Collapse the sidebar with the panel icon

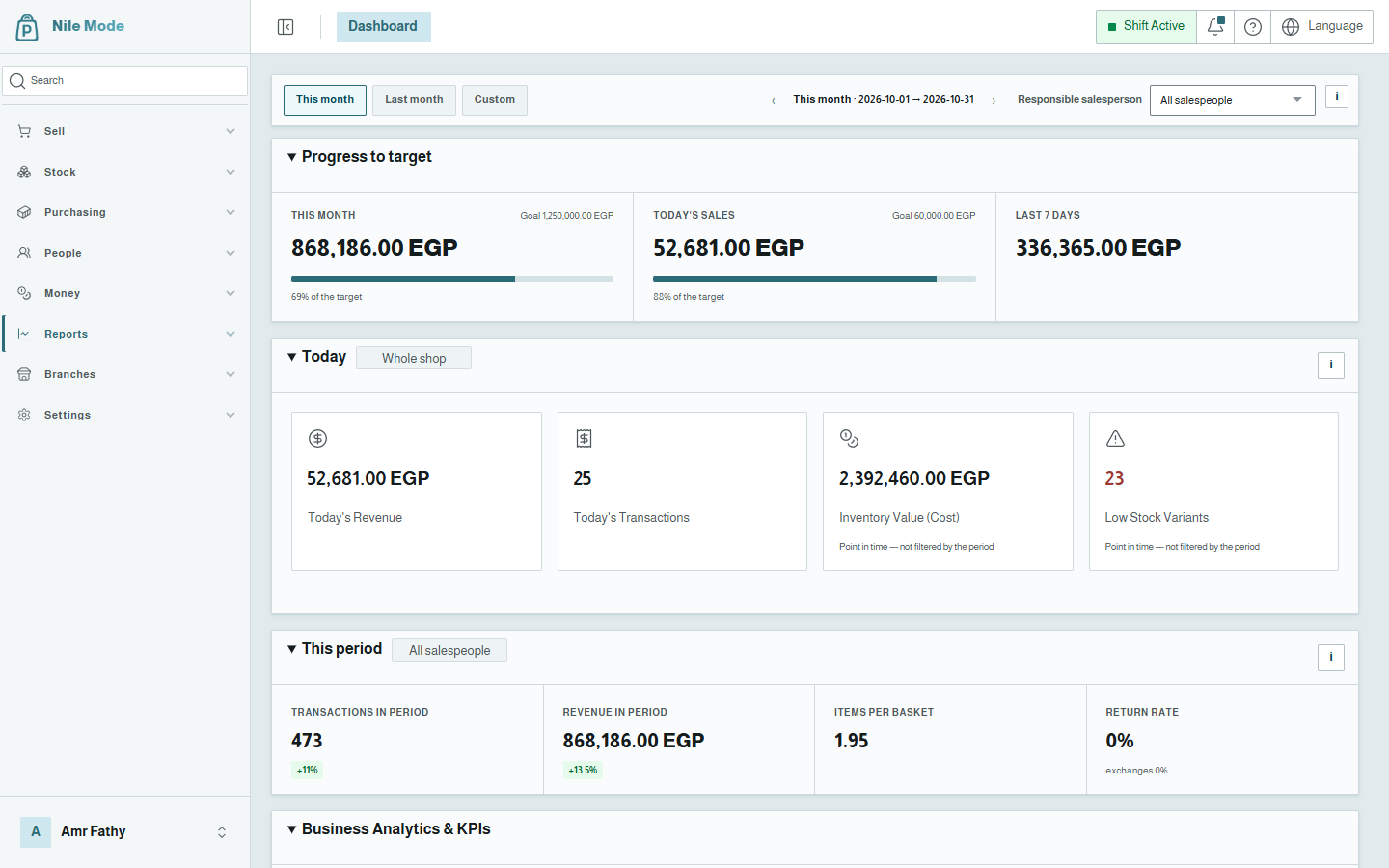(286, 27)
